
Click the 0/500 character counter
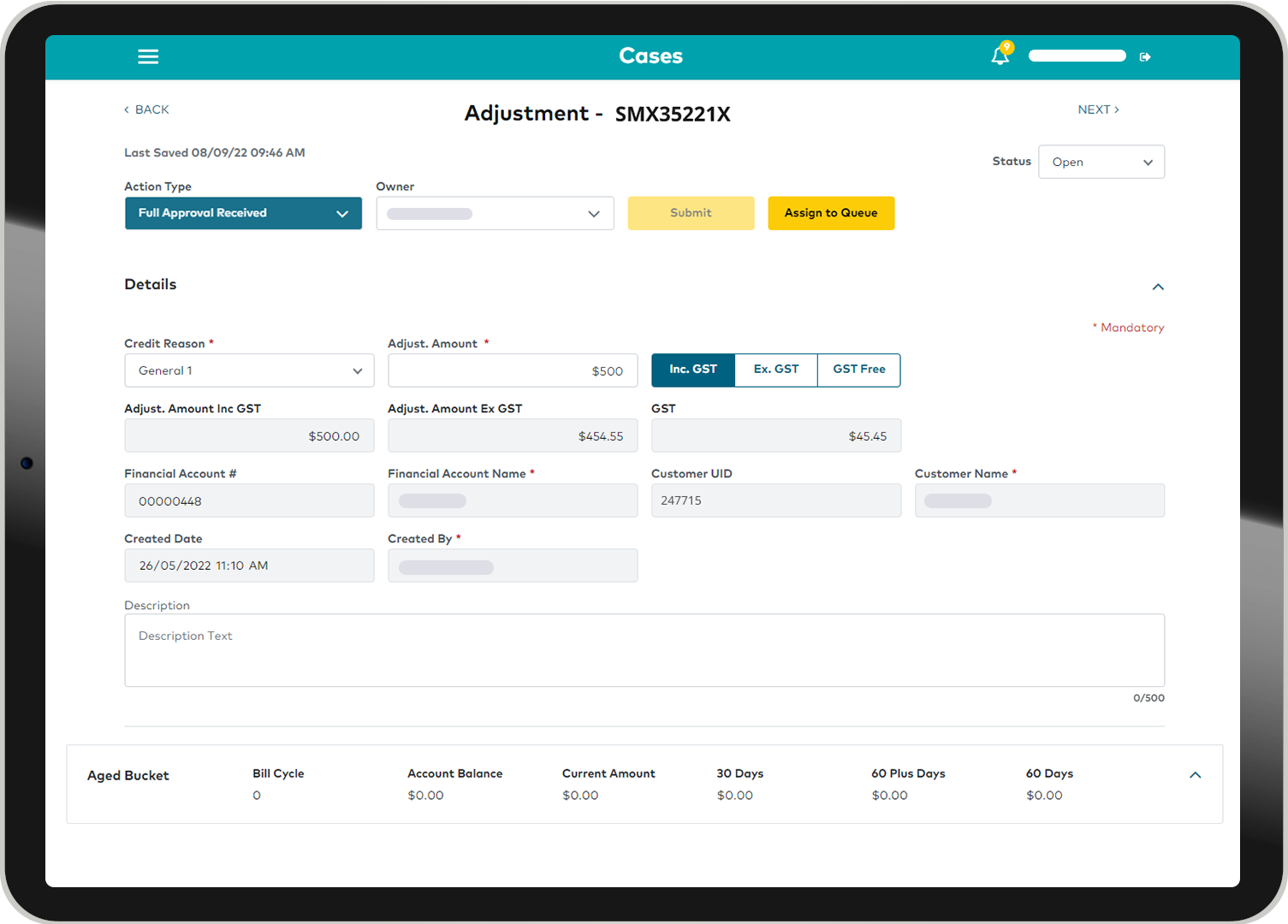(x=1149, y=698)
